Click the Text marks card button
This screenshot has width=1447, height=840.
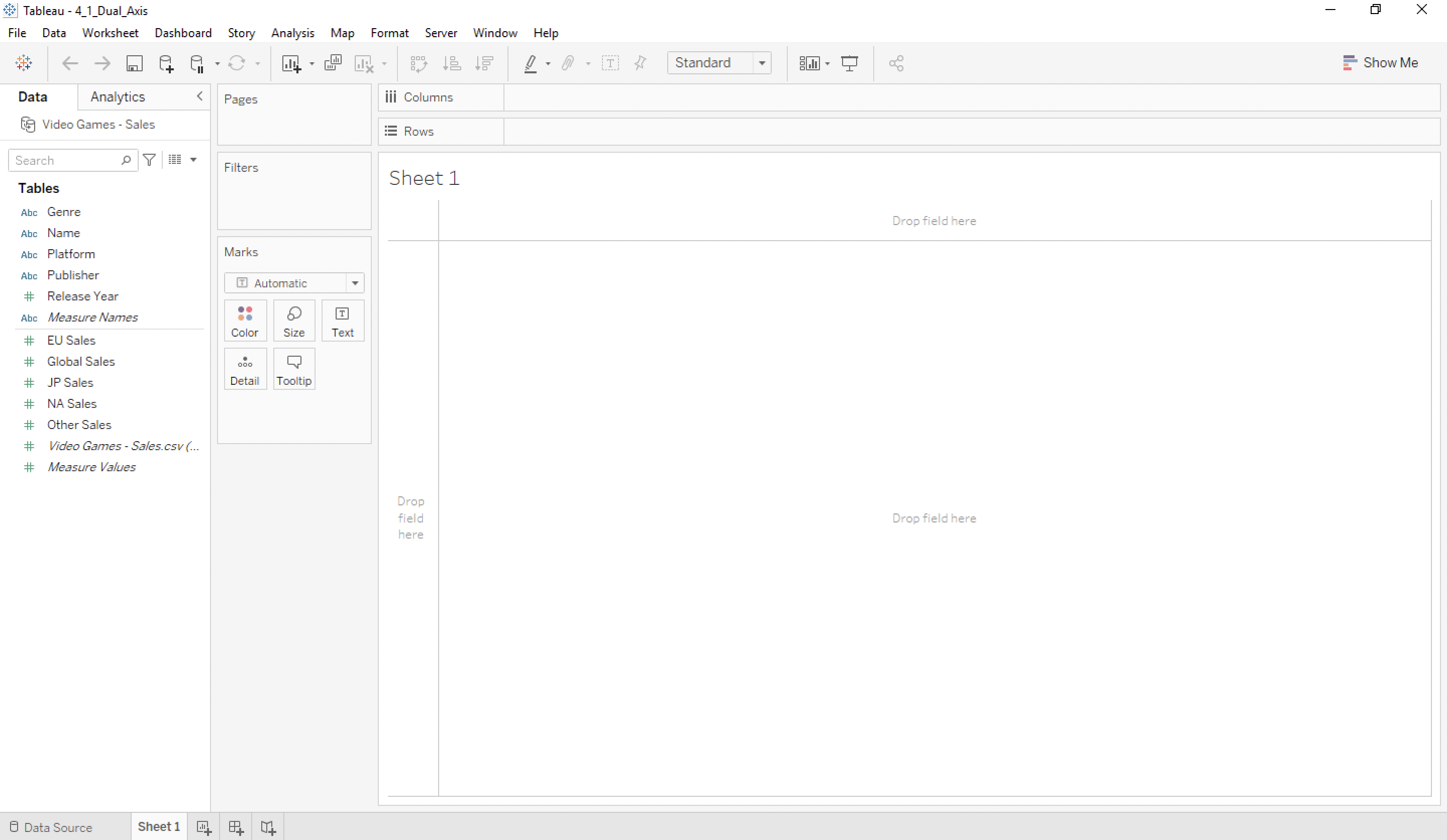343,321
